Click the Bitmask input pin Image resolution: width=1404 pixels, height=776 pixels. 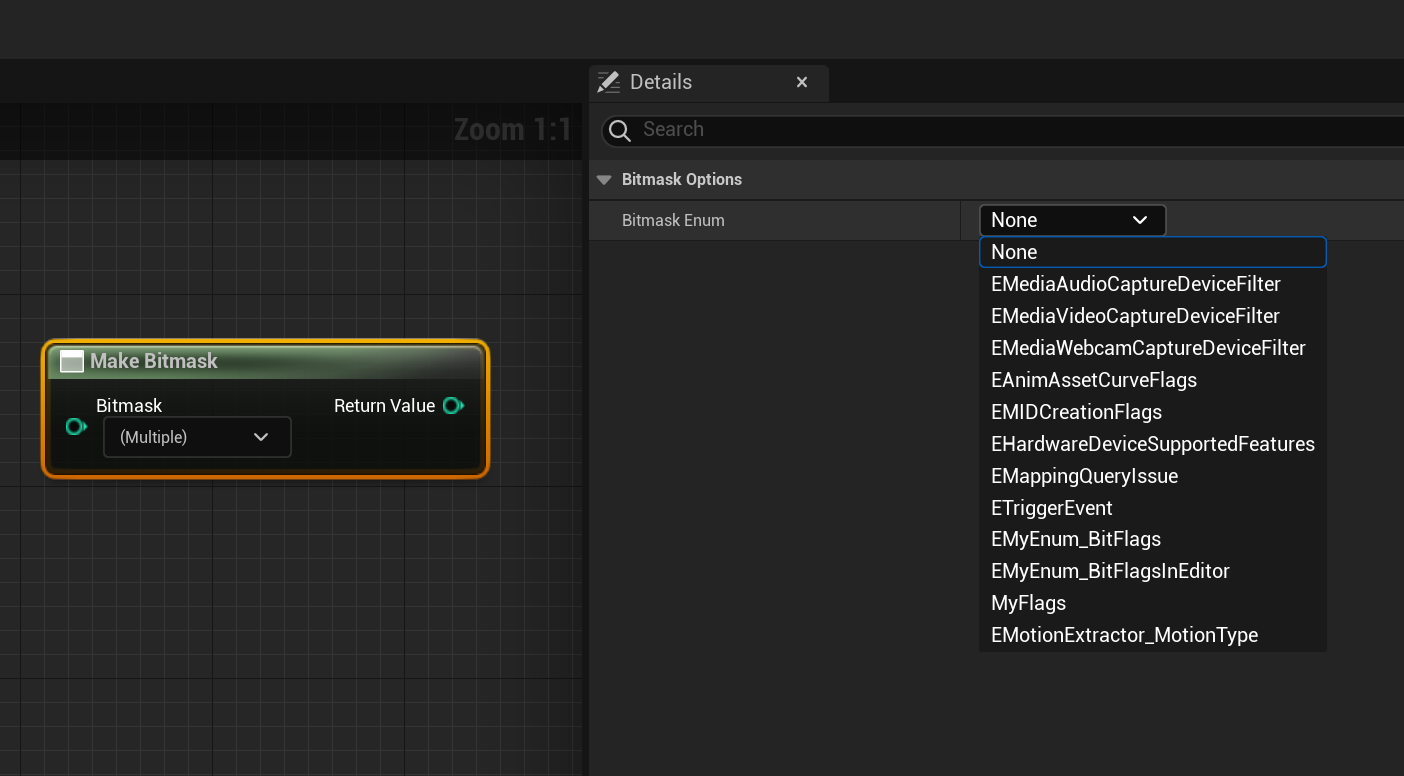pos(76,427)
